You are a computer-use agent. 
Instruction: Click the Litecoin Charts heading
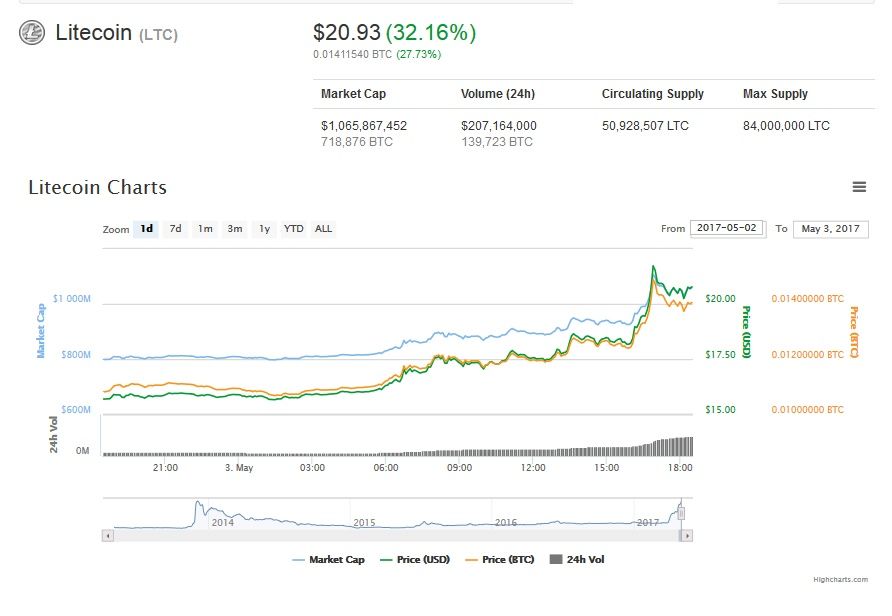pyautogui.click(x=97, y=187)
